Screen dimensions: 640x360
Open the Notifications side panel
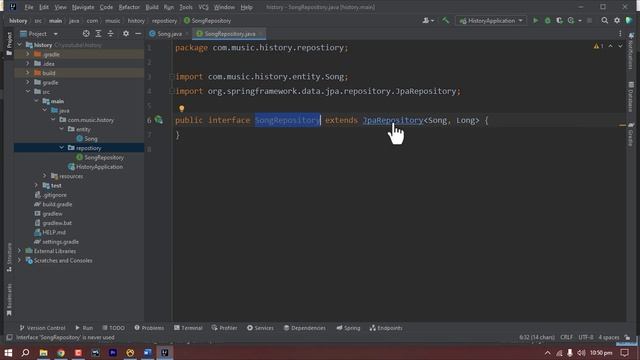coord(631,52)
